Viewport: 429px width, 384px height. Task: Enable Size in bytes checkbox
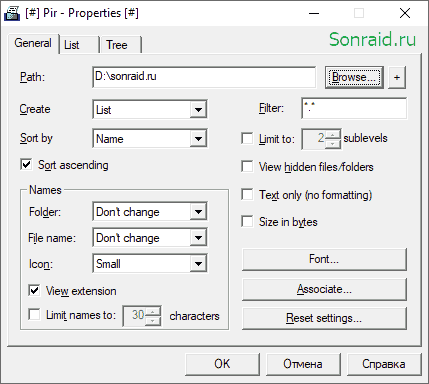point(247,221)
